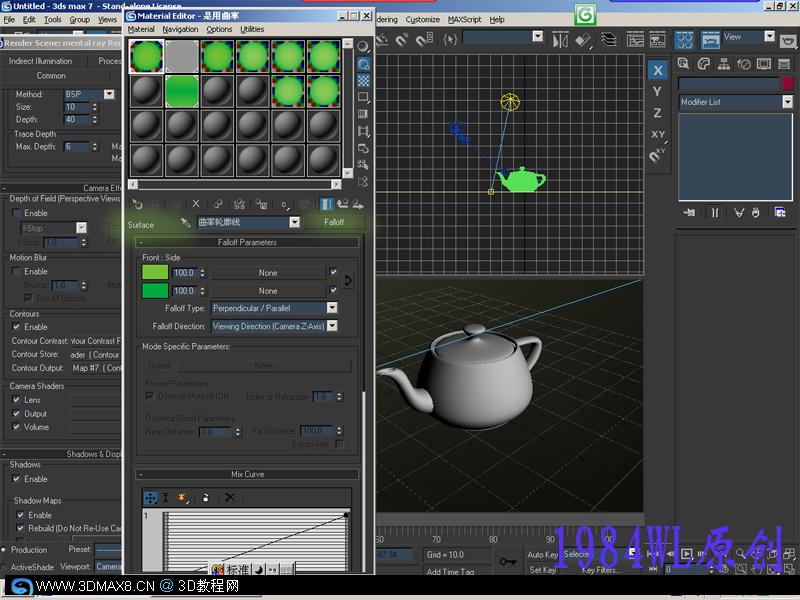Expand the Falloff Direction dropdown
Image resolution: width=800 pixels, height=600 pixels.
pyautogui.click(x=332, y=326)
